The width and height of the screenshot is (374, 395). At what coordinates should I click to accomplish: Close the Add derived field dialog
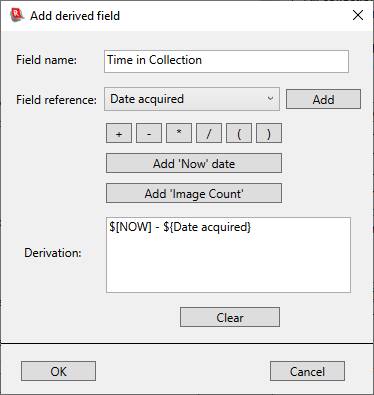tap(358, 15)
